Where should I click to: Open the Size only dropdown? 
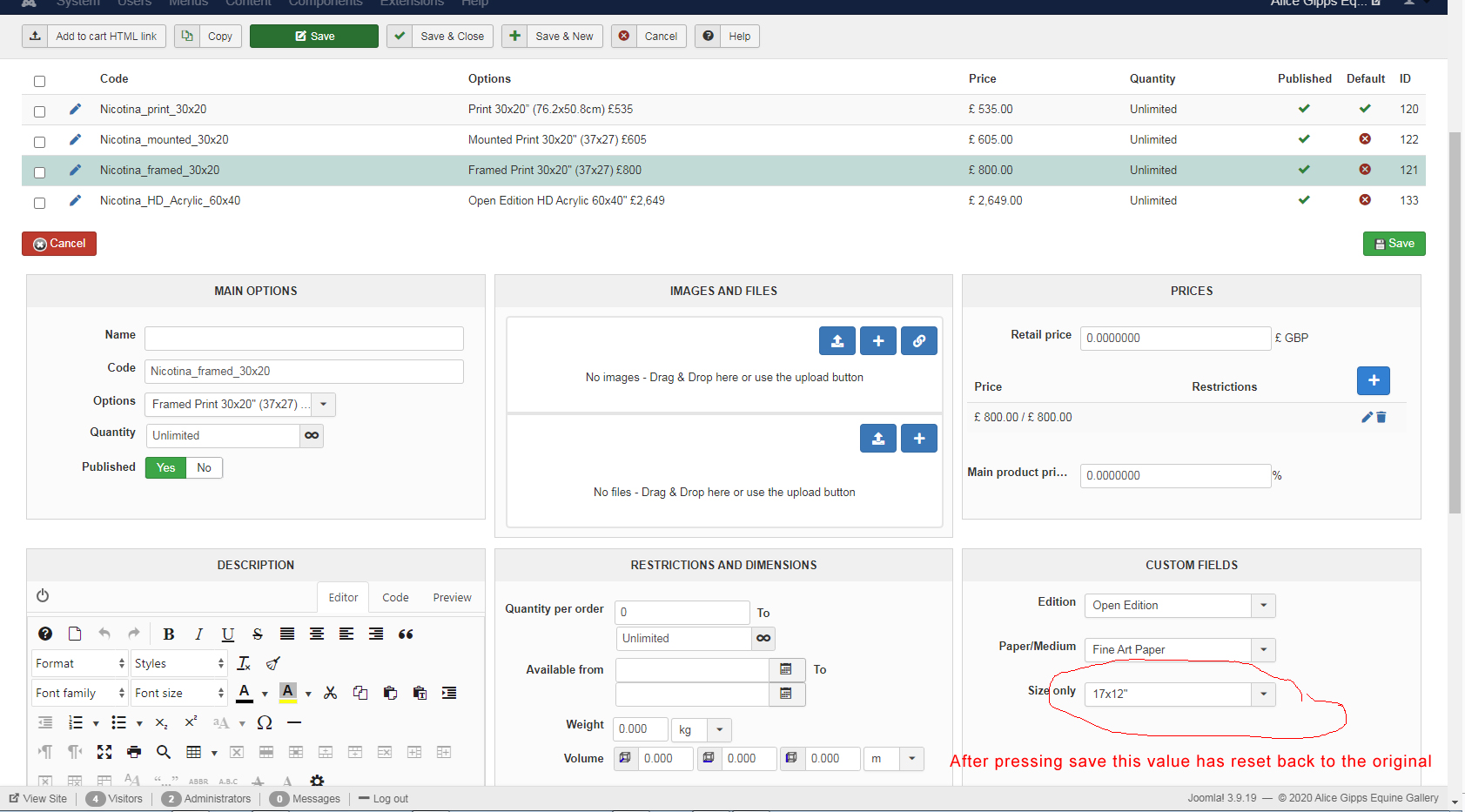pyautogui.click(x=1179, y=694)
